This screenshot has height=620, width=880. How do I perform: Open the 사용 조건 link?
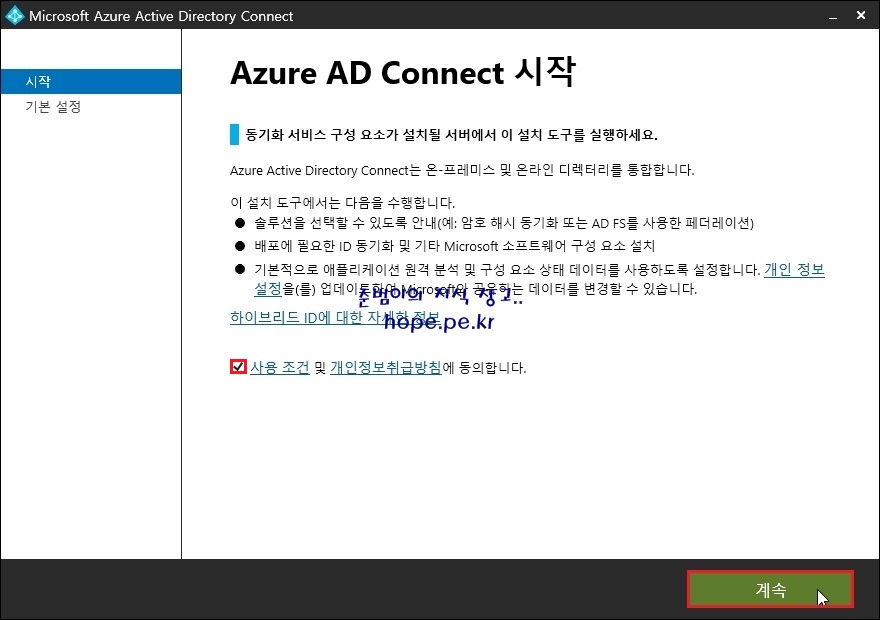tap(279, 368)
